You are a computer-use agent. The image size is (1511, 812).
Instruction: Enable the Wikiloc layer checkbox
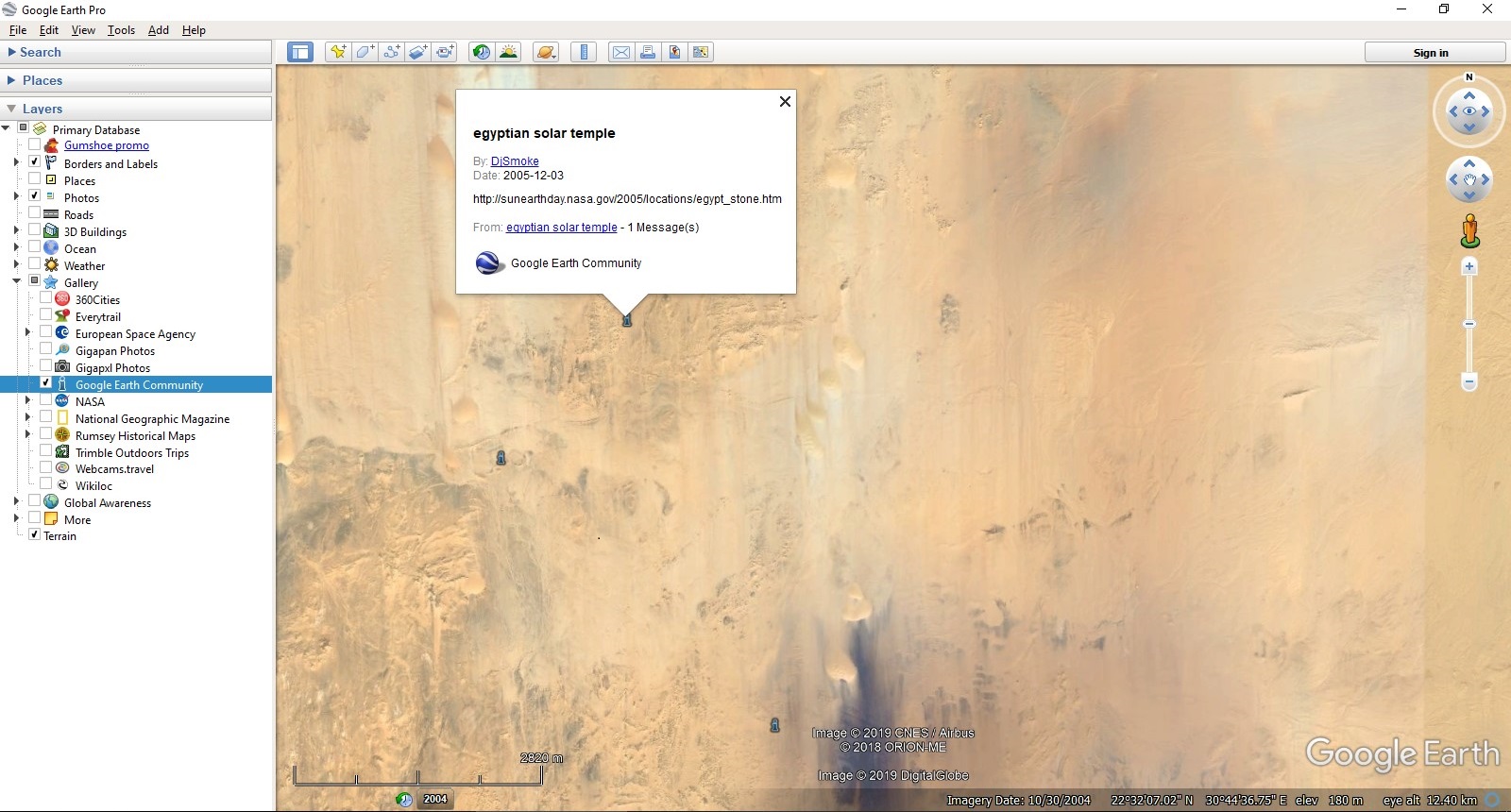[46, 484]
